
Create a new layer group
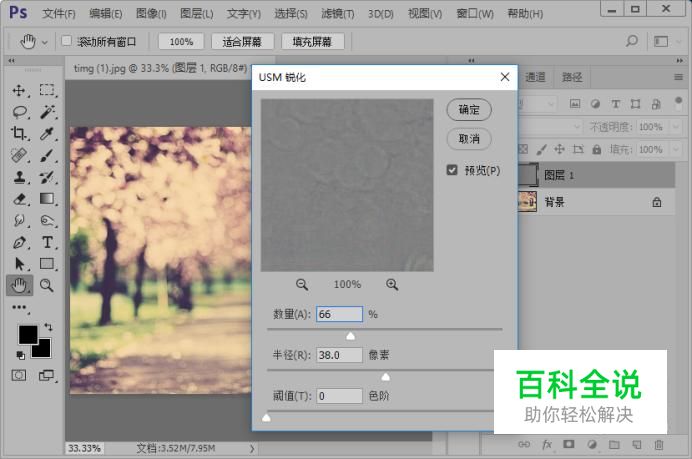614,444
